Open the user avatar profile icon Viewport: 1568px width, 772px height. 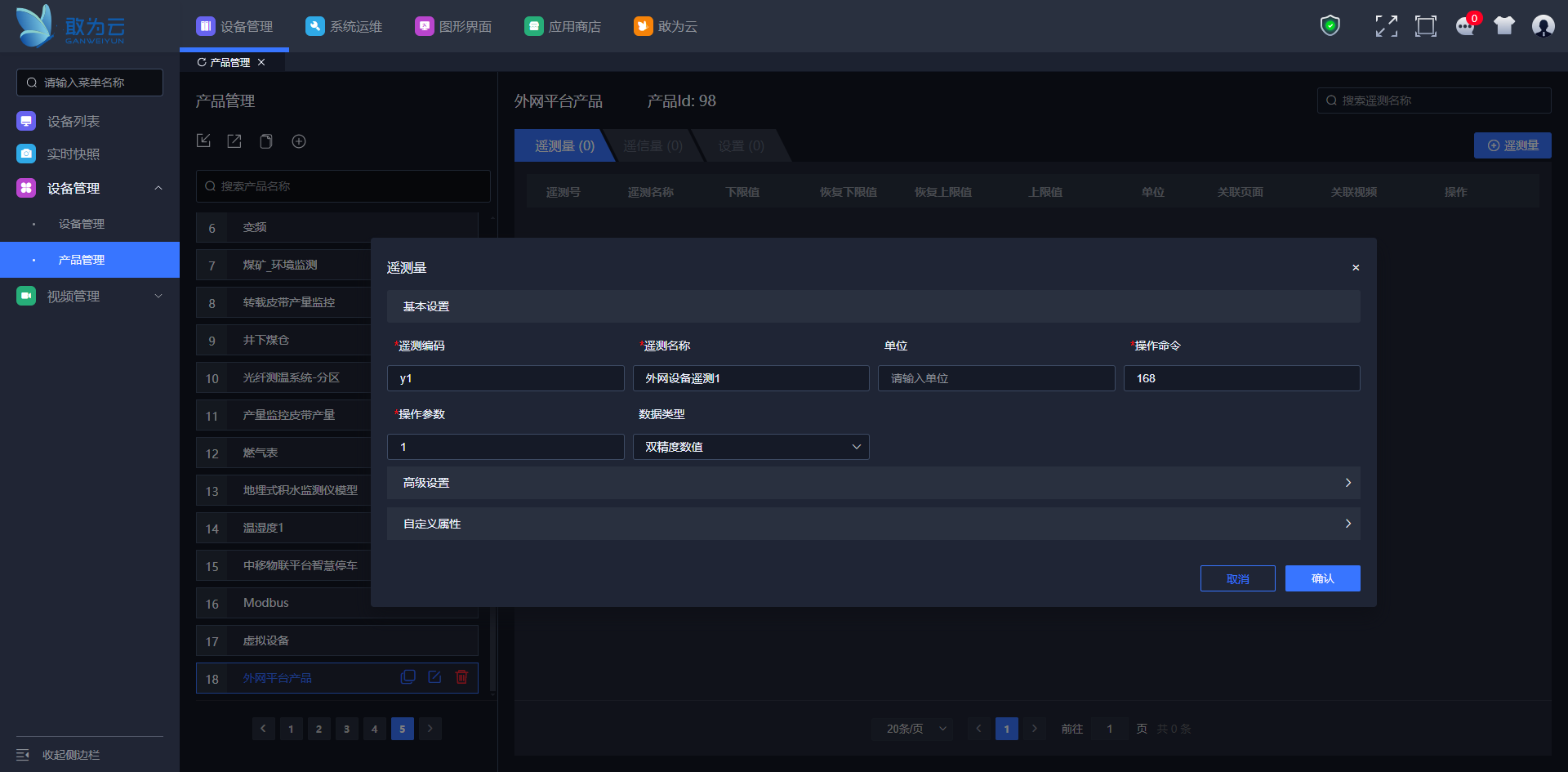(x=1543, y=26)
